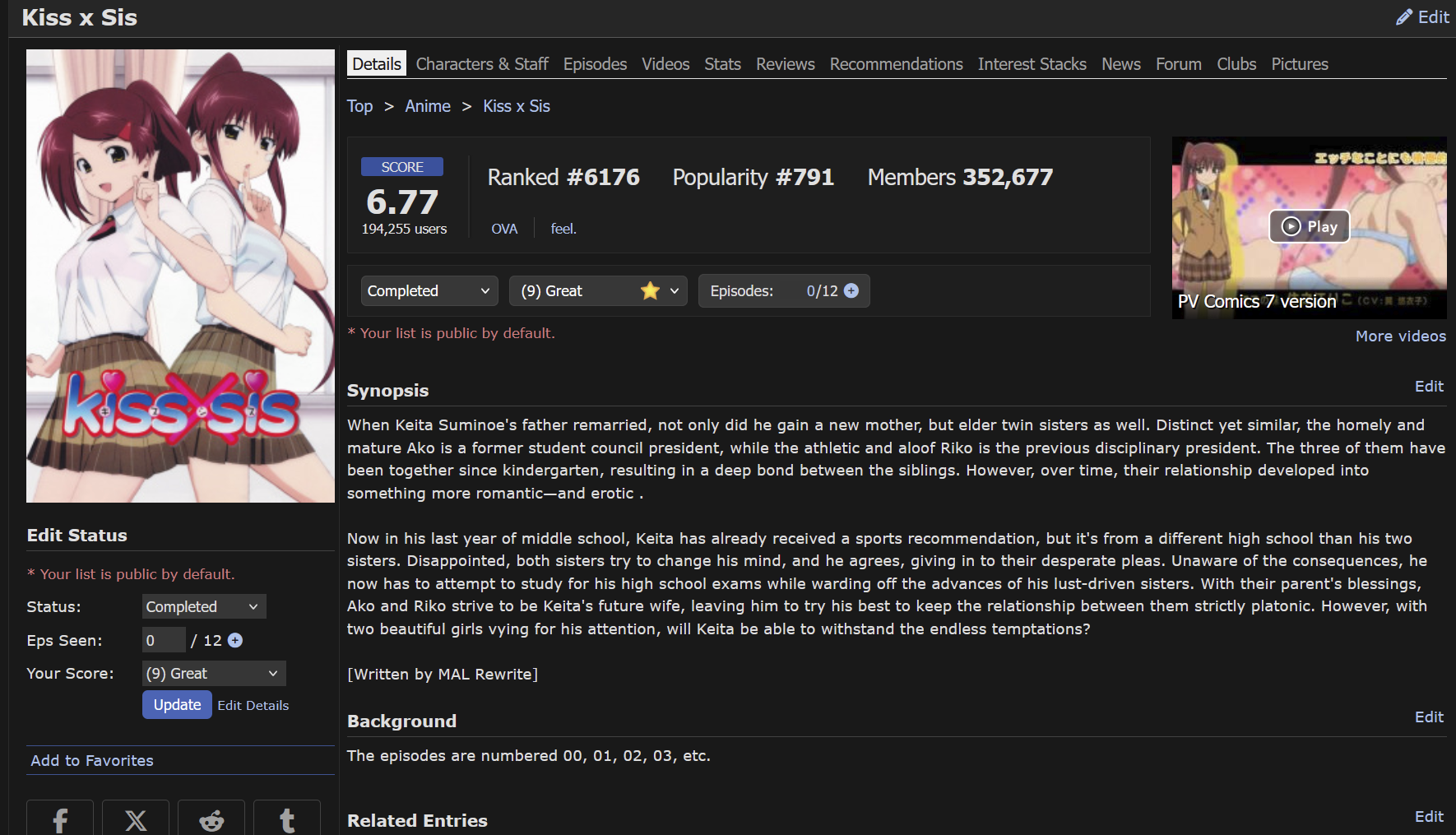Increment episodes with plus icon next to 0/12
Viewport: 1456px width, 835px height.
[851, 290]
